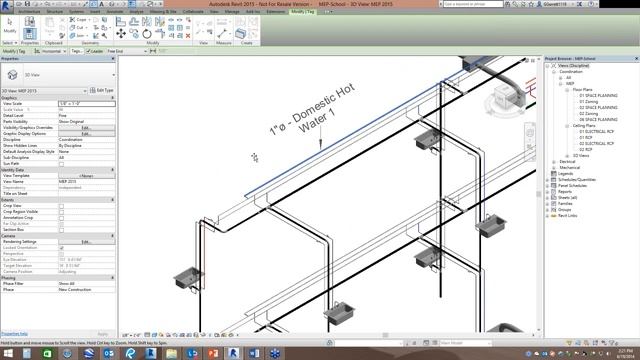
Task: Click the View Scale input field
Action: (87, 104)
